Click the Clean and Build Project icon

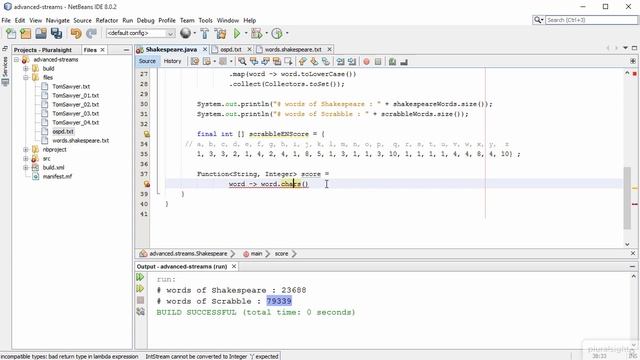coord(220,33)
